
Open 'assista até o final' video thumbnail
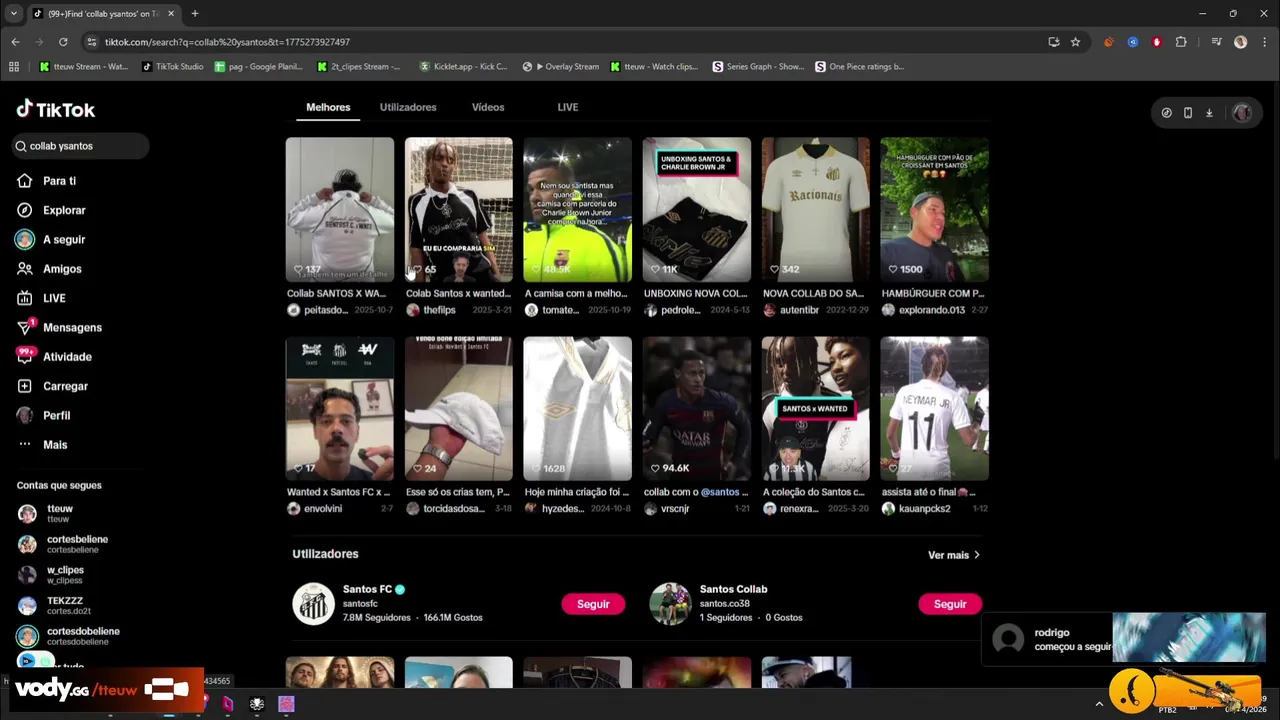(935, 409)
